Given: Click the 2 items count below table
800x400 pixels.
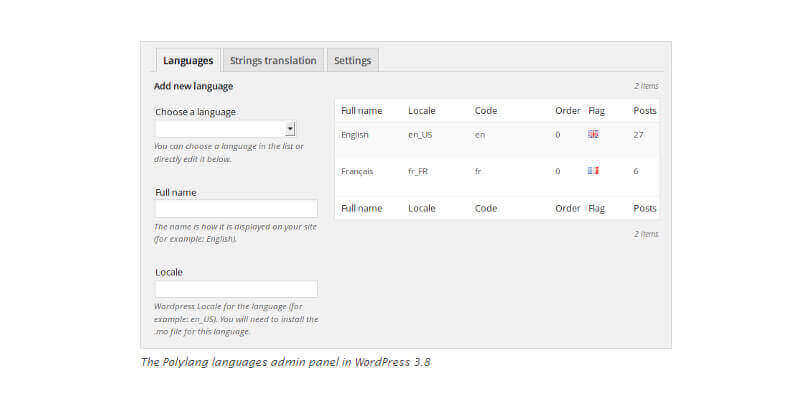Looking at the screenshot, I should coord(646,234).
